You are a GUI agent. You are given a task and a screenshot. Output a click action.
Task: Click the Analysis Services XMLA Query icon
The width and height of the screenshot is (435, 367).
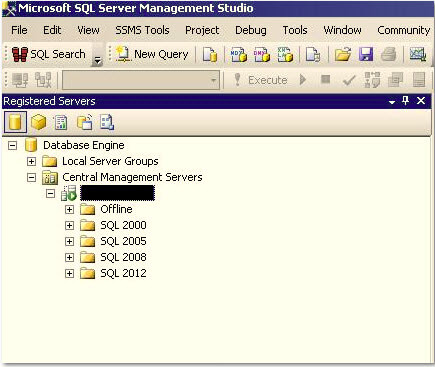(x=285, y=54)
